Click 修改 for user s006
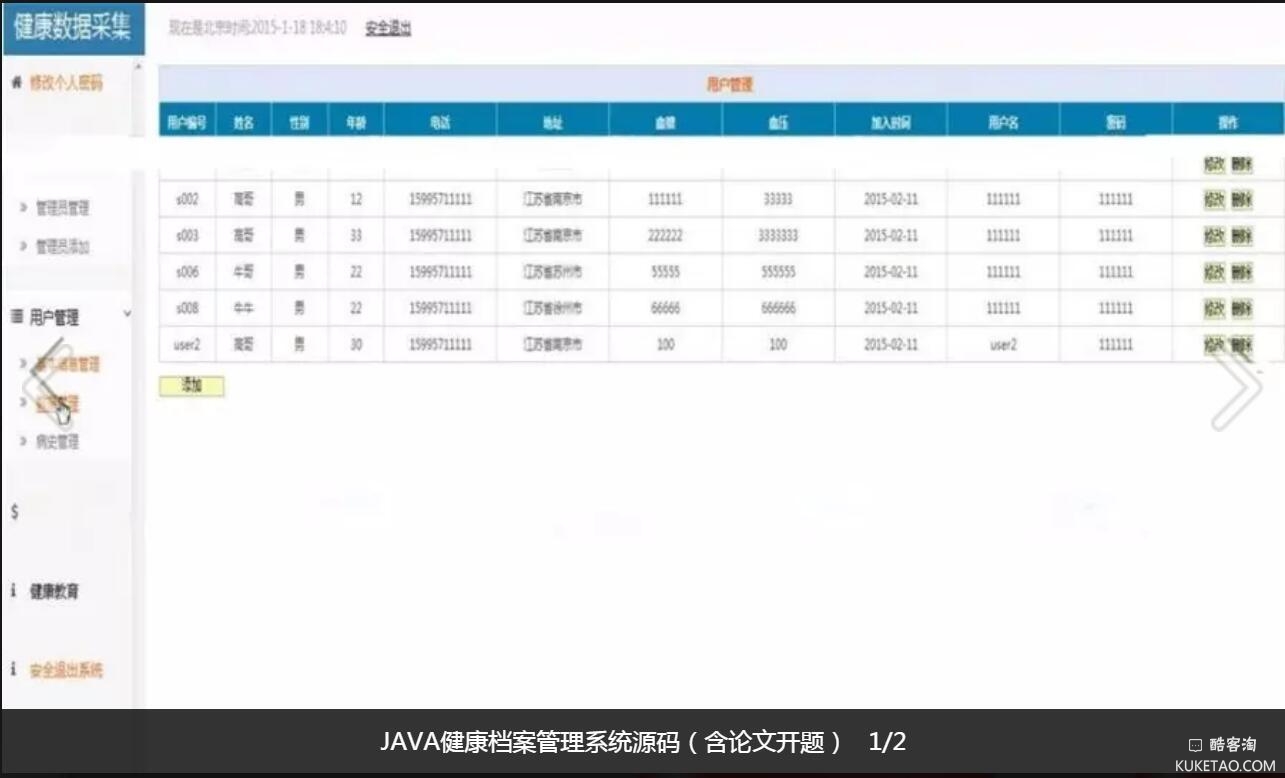The width and height of the screenshot is (1285, 778). tap(1214, 272)
